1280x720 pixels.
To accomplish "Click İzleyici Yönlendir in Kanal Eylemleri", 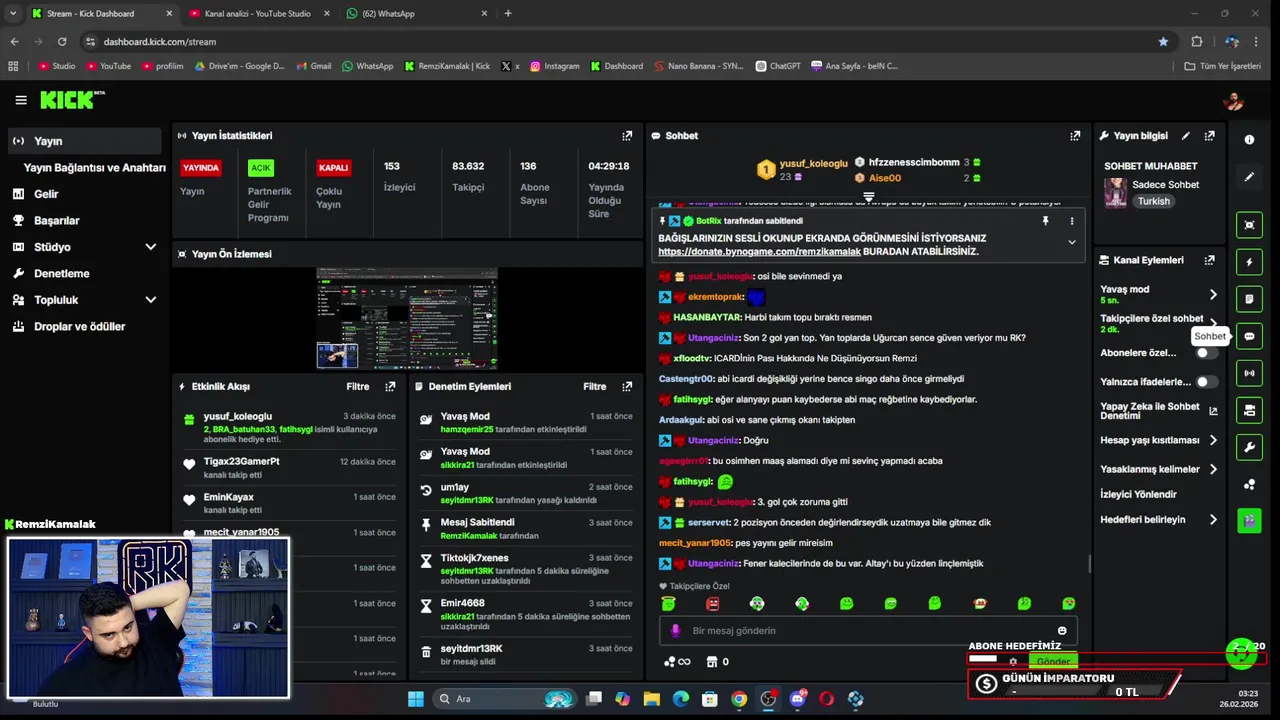I will pos(1138,494).
